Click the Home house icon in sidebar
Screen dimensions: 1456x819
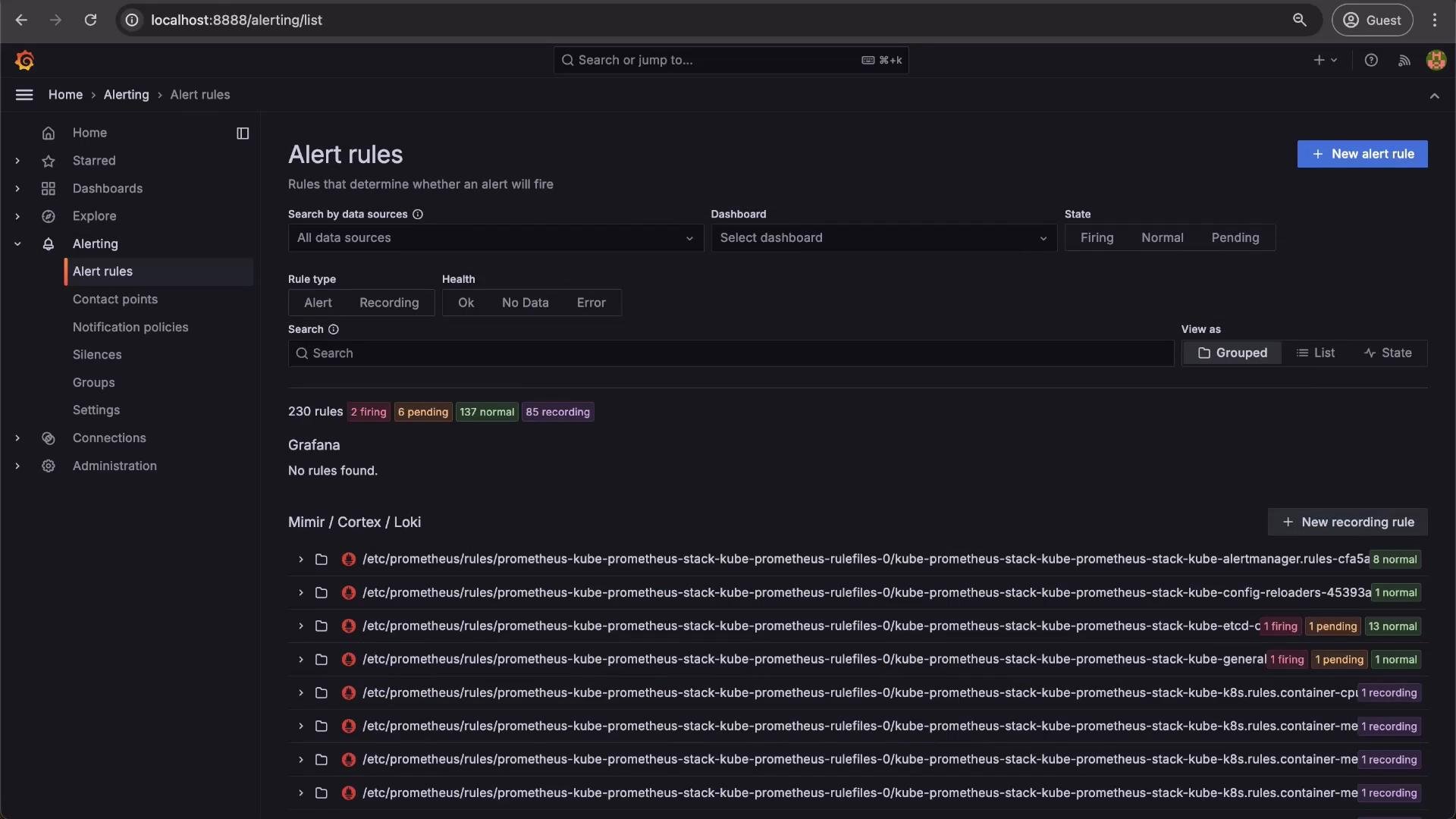click(49, 133)
